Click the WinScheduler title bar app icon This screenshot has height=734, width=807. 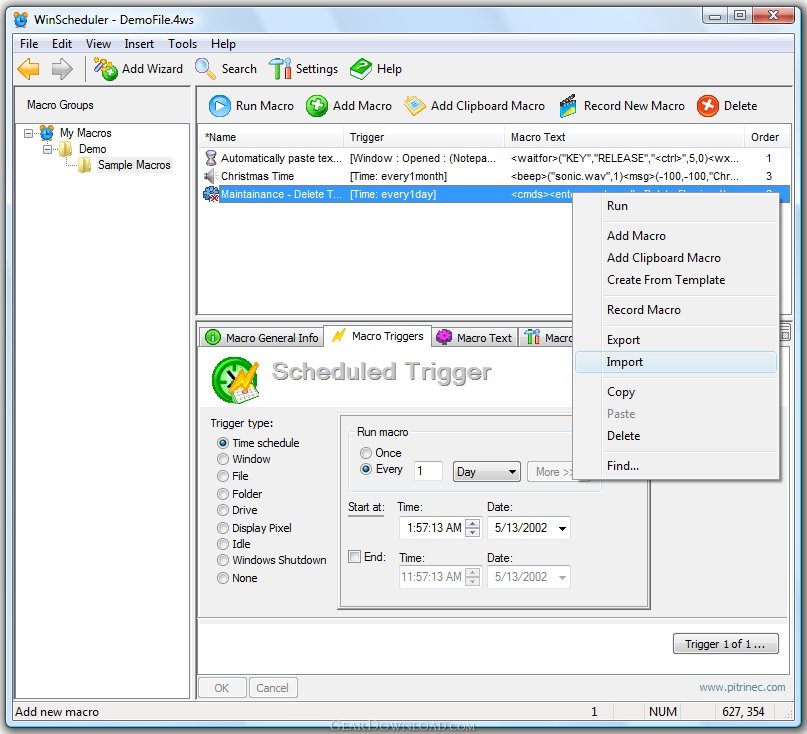[21, 20]
